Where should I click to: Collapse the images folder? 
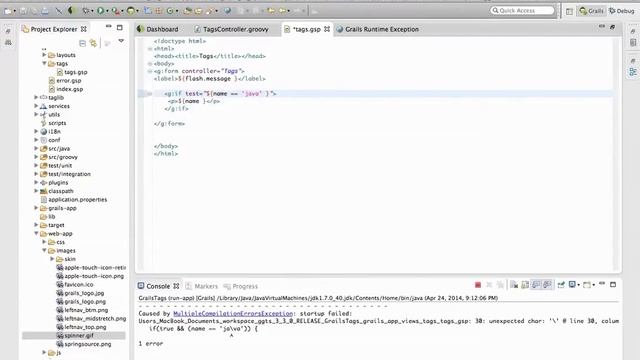click(44, 250)
